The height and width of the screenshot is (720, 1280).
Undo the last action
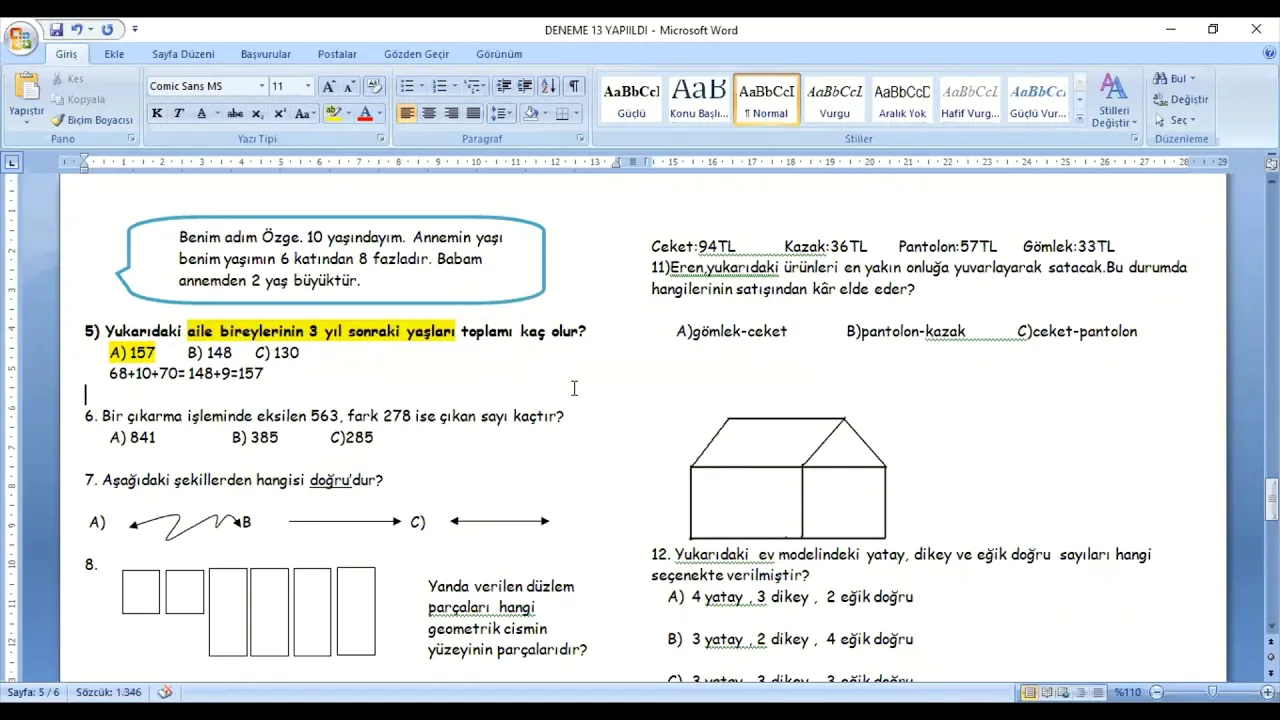click(x=77, y=30)
